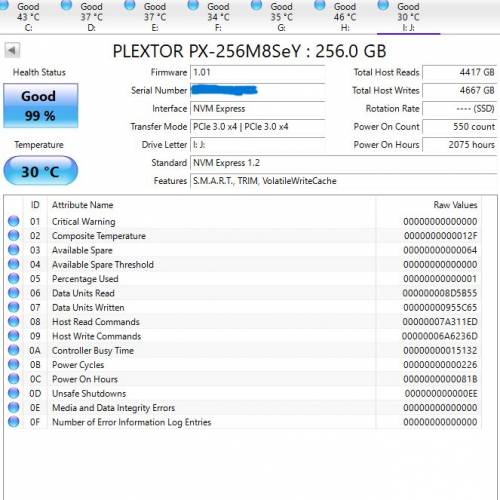500x500 pixels.
Task: Click the status orb for Power On Hours row 0C
Action: tap(14, 379)
